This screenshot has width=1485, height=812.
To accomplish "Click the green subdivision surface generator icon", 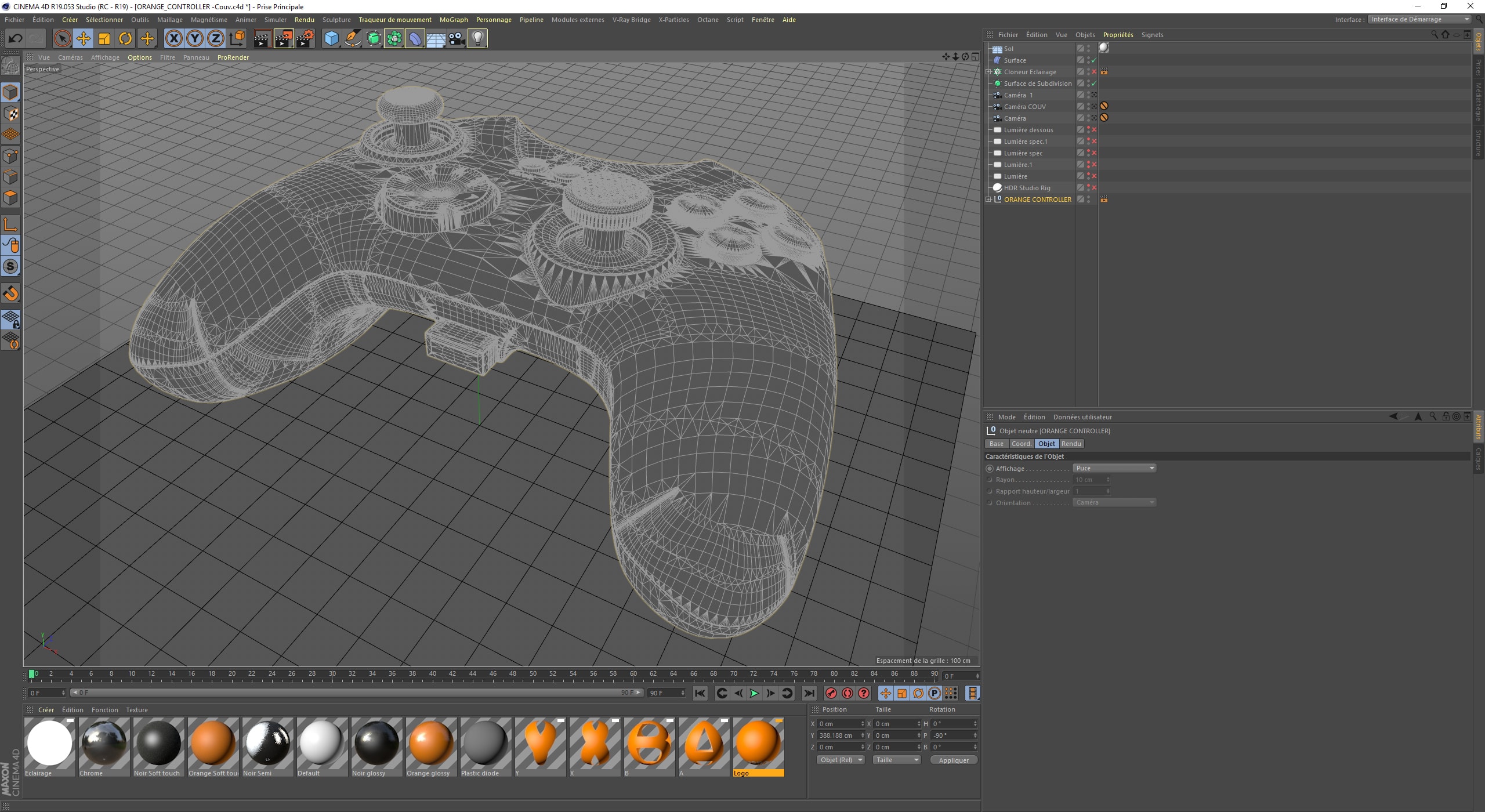I will [374, 39].
